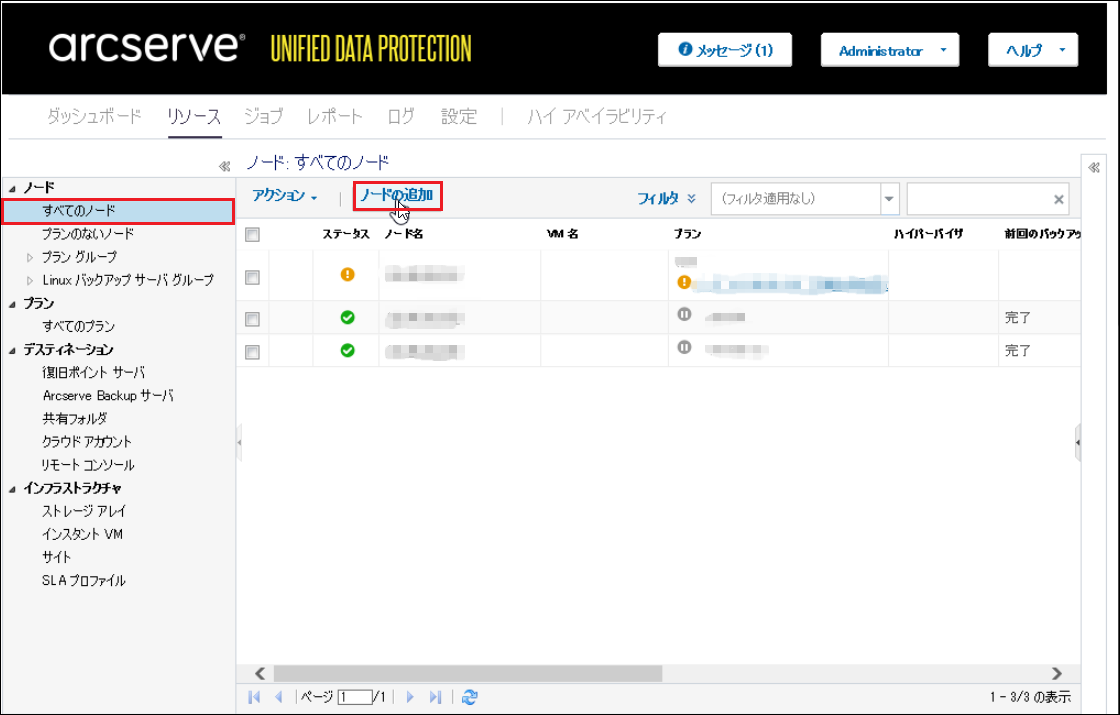Image resolution: width=1120 pixels, height=715 pixels.
Task: Check the first node row checkbox
Action: [x=252, y=278]
